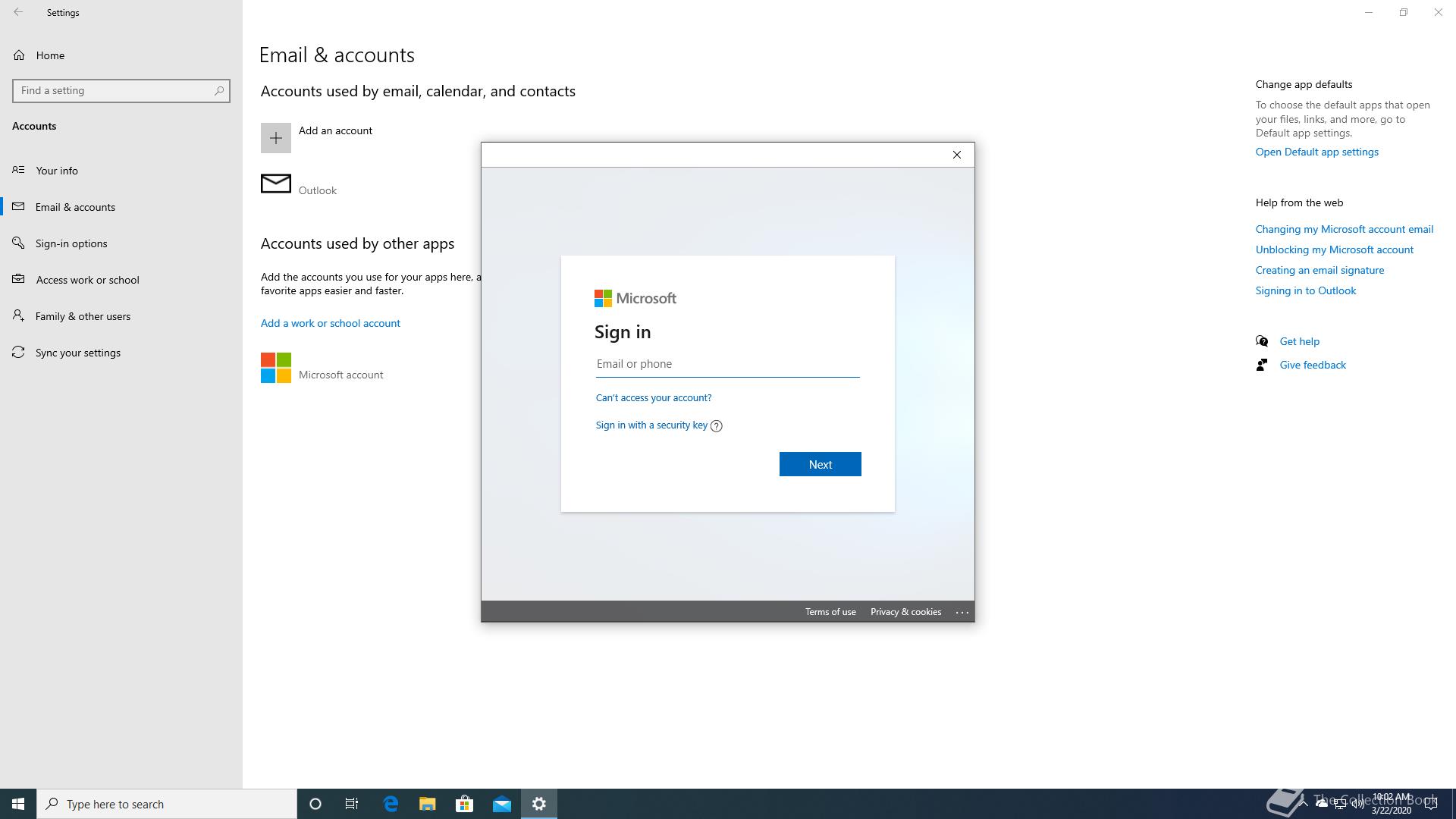Open Default app settings link
This screenshot has width=1456, height=819.
tap(1316, 152)
